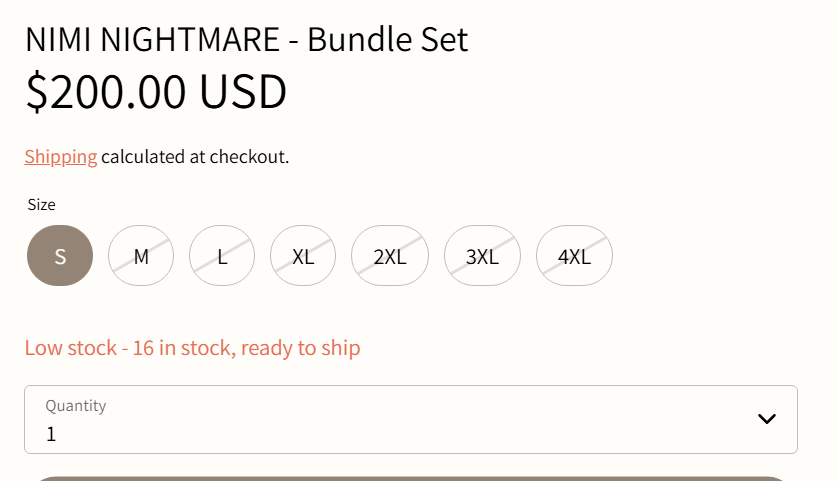Choose the L size button
The image size is (838, 481).
point(222,256)
